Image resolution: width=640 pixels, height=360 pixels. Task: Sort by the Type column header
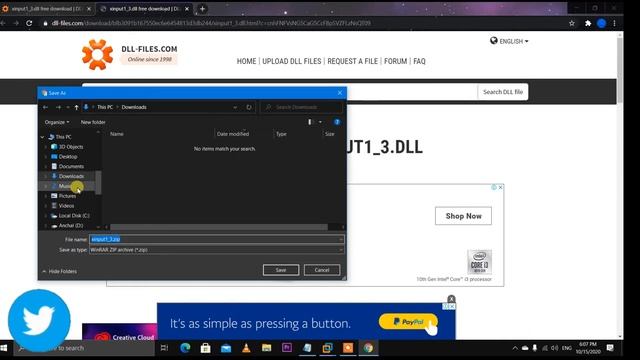click(x=281, y=134)
